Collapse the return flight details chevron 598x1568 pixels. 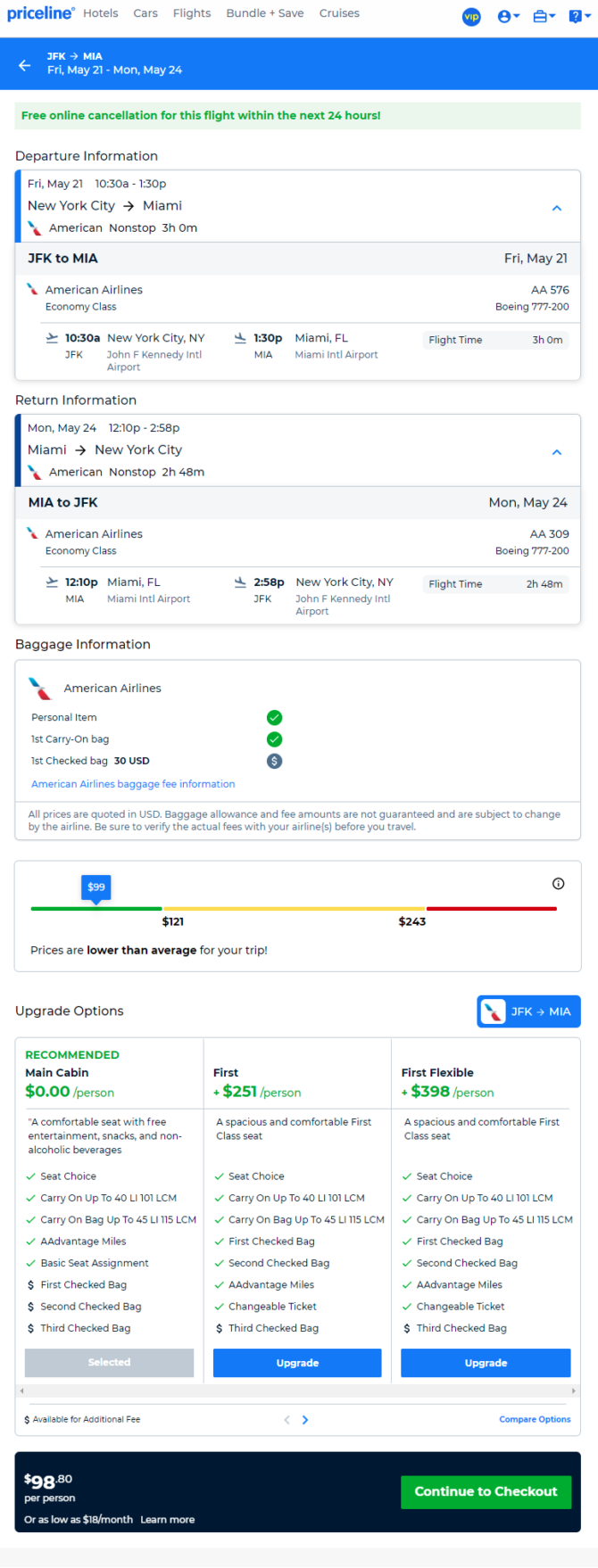pyautogui.click(x=557, y=452)
